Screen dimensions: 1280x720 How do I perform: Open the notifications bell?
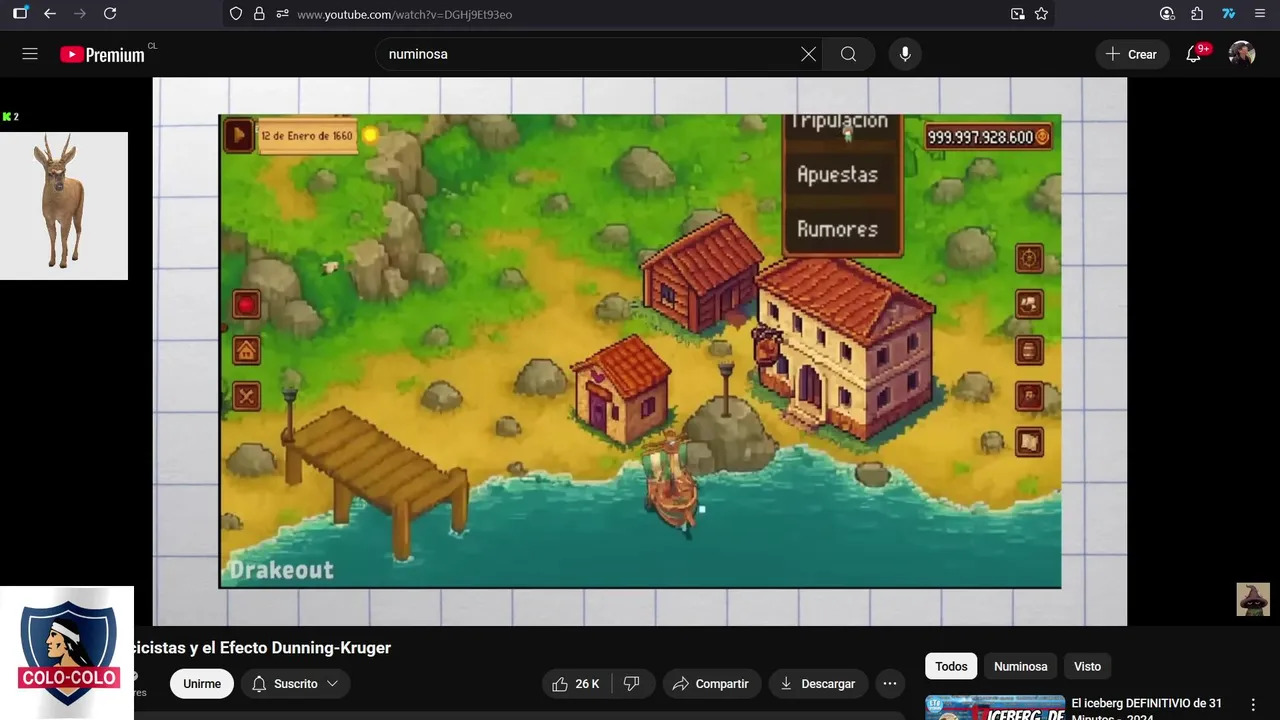[x=1193, y=54]
